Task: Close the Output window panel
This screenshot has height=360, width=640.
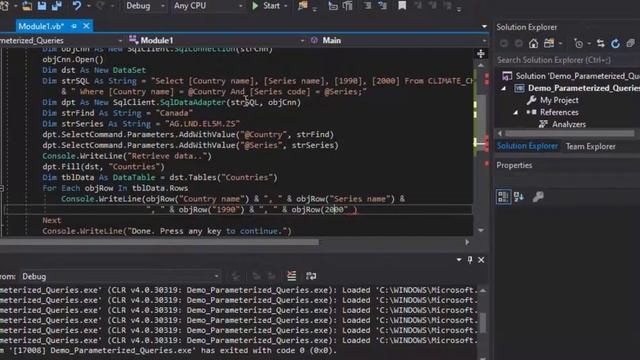Action: click(481, 260)
